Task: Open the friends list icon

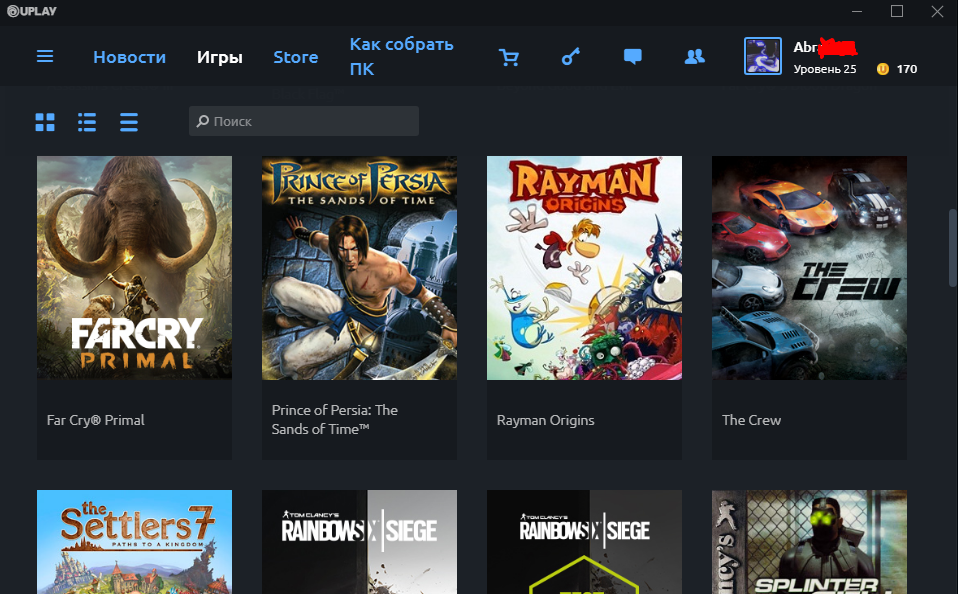Action: [695, 57]
